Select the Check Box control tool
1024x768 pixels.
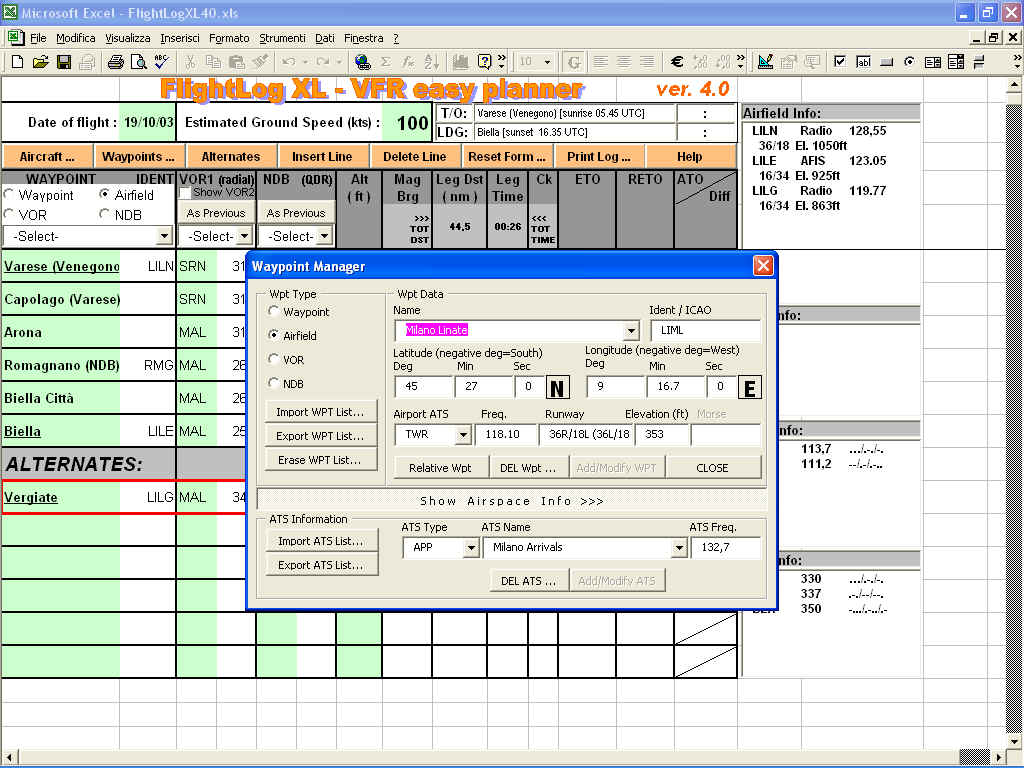(840, 62)
